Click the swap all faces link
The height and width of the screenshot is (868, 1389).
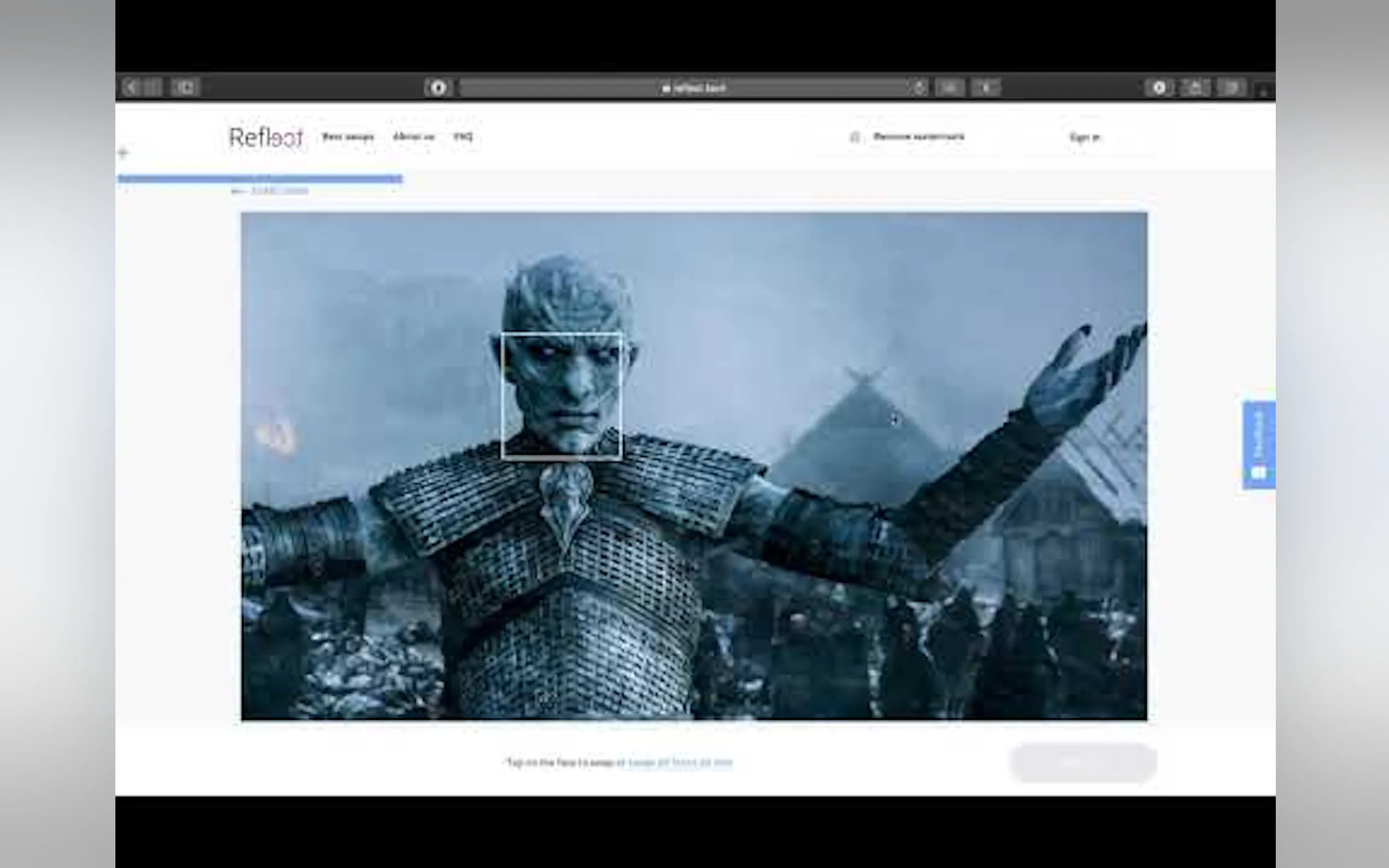[680, 763]
